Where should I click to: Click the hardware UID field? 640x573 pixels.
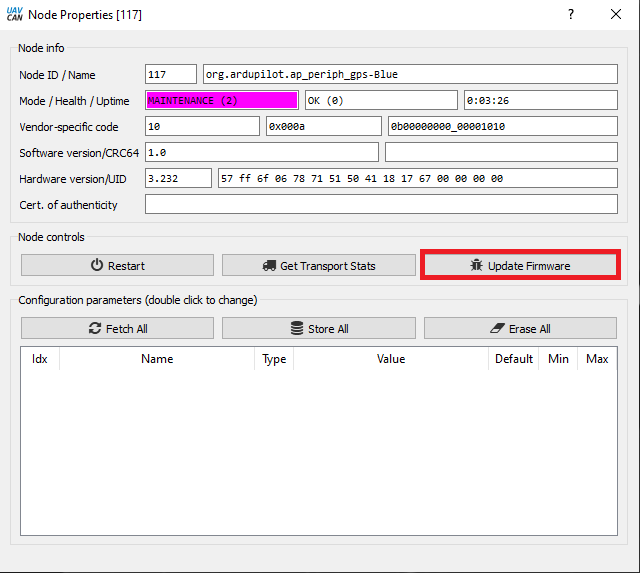[417, 178]
